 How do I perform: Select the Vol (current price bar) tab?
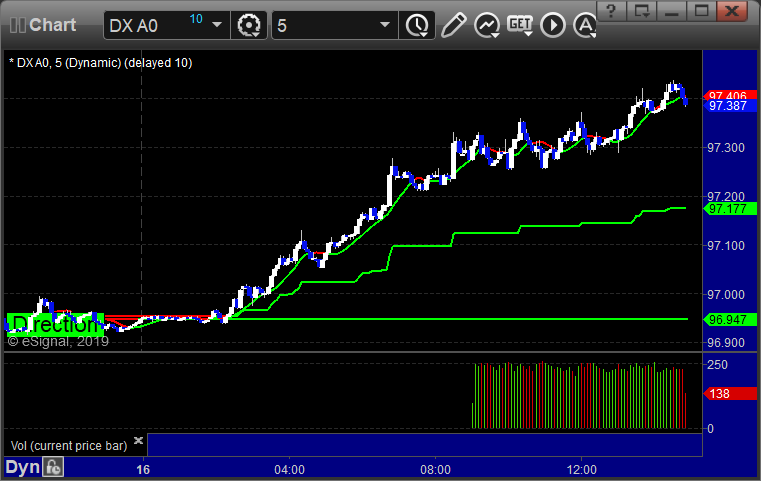(x=68, y=443)
